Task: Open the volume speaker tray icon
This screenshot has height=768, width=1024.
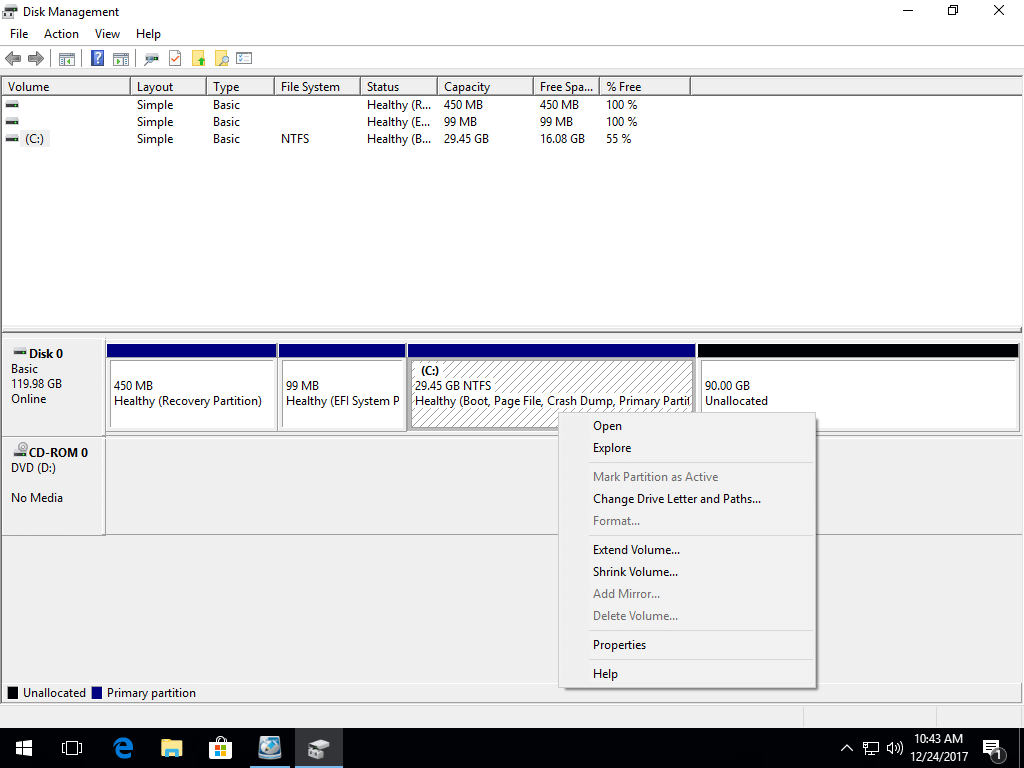Action: [x=895, y=748]
